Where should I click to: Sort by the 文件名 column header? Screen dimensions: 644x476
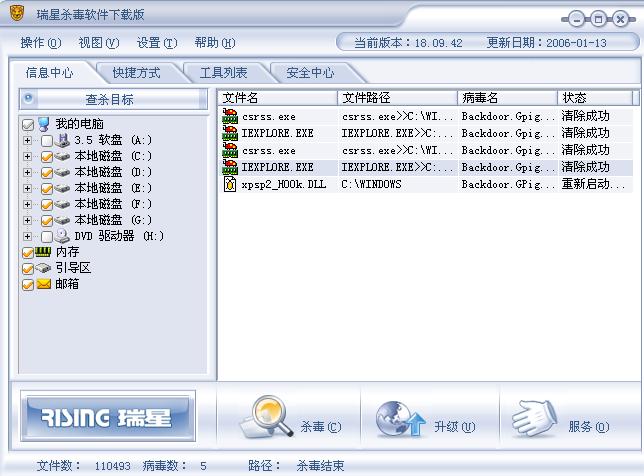[278, 98]
